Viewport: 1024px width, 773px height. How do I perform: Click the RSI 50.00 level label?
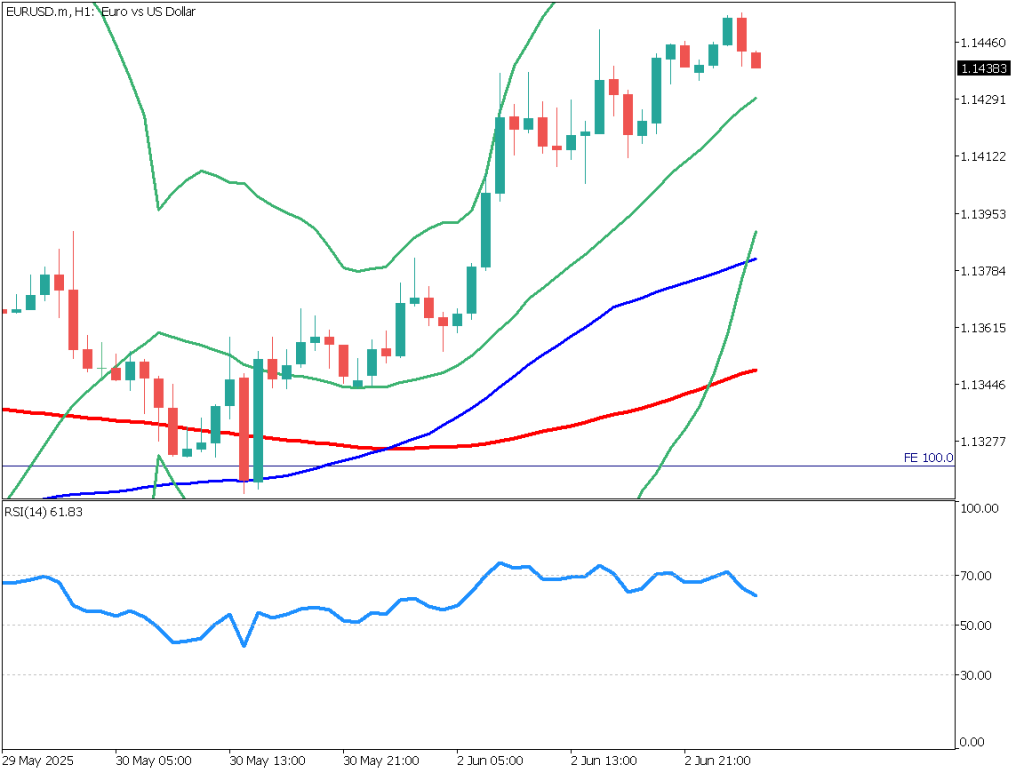(977, 626)
